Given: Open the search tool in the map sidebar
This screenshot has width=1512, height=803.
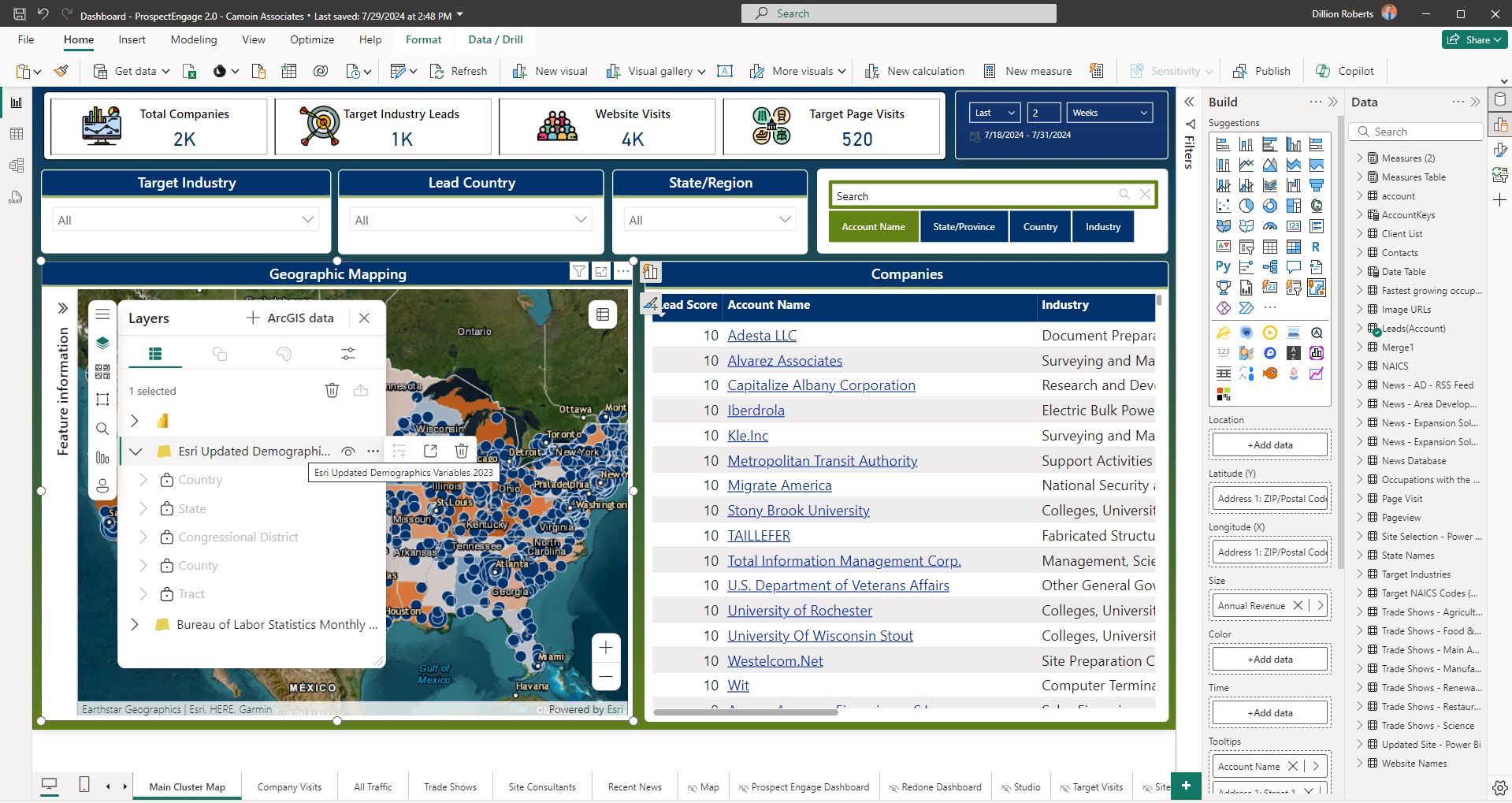Looking at the screenshot, I should 102,429.
